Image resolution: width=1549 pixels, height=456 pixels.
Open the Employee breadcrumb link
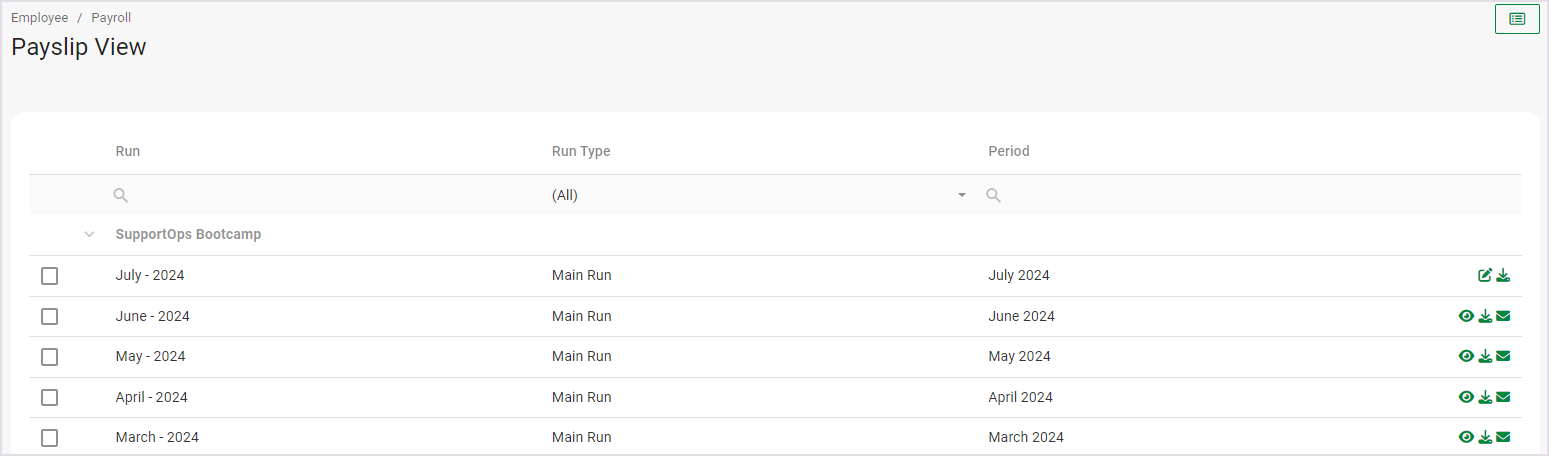coord(40,18)
